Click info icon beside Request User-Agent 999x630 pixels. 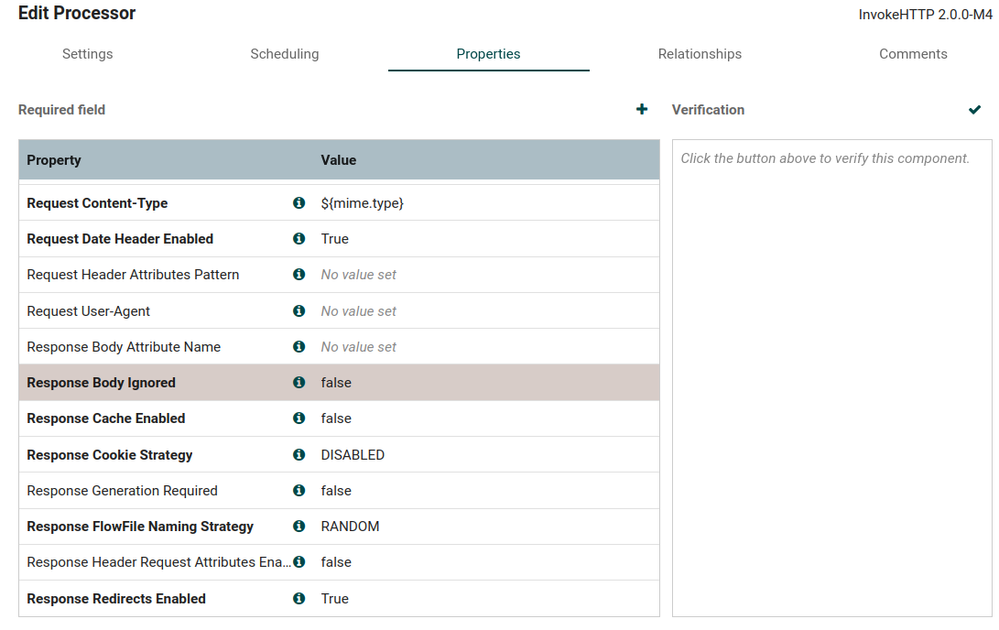point(299,311)
